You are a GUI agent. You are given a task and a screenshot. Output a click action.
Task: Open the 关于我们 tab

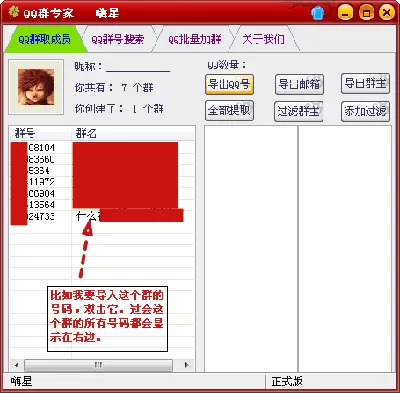263,39
